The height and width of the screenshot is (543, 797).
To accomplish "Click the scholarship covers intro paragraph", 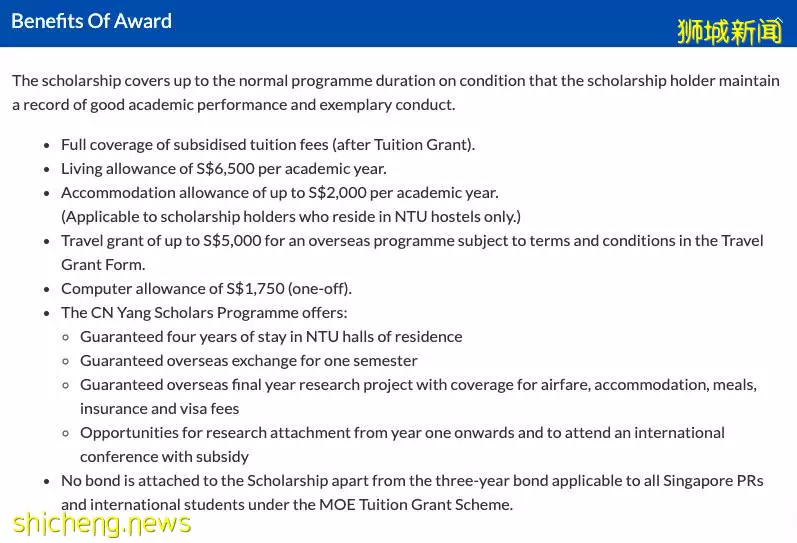I will [x=396, y=93].
